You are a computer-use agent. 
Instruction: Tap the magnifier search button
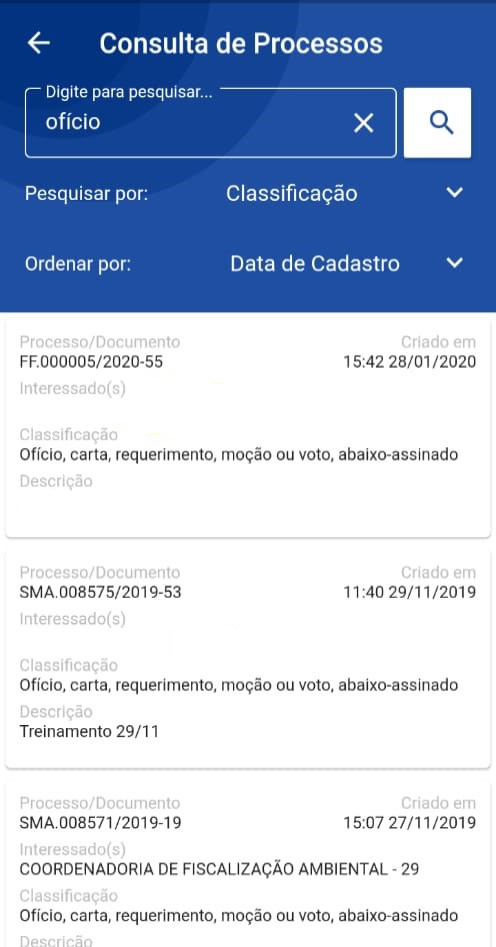437,123
